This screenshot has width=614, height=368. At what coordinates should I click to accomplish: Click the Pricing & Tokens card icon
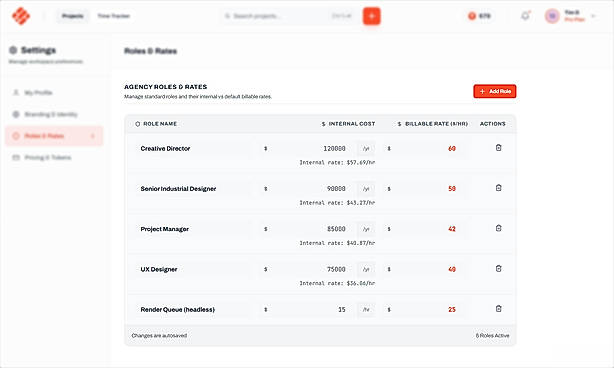[16, 157]
